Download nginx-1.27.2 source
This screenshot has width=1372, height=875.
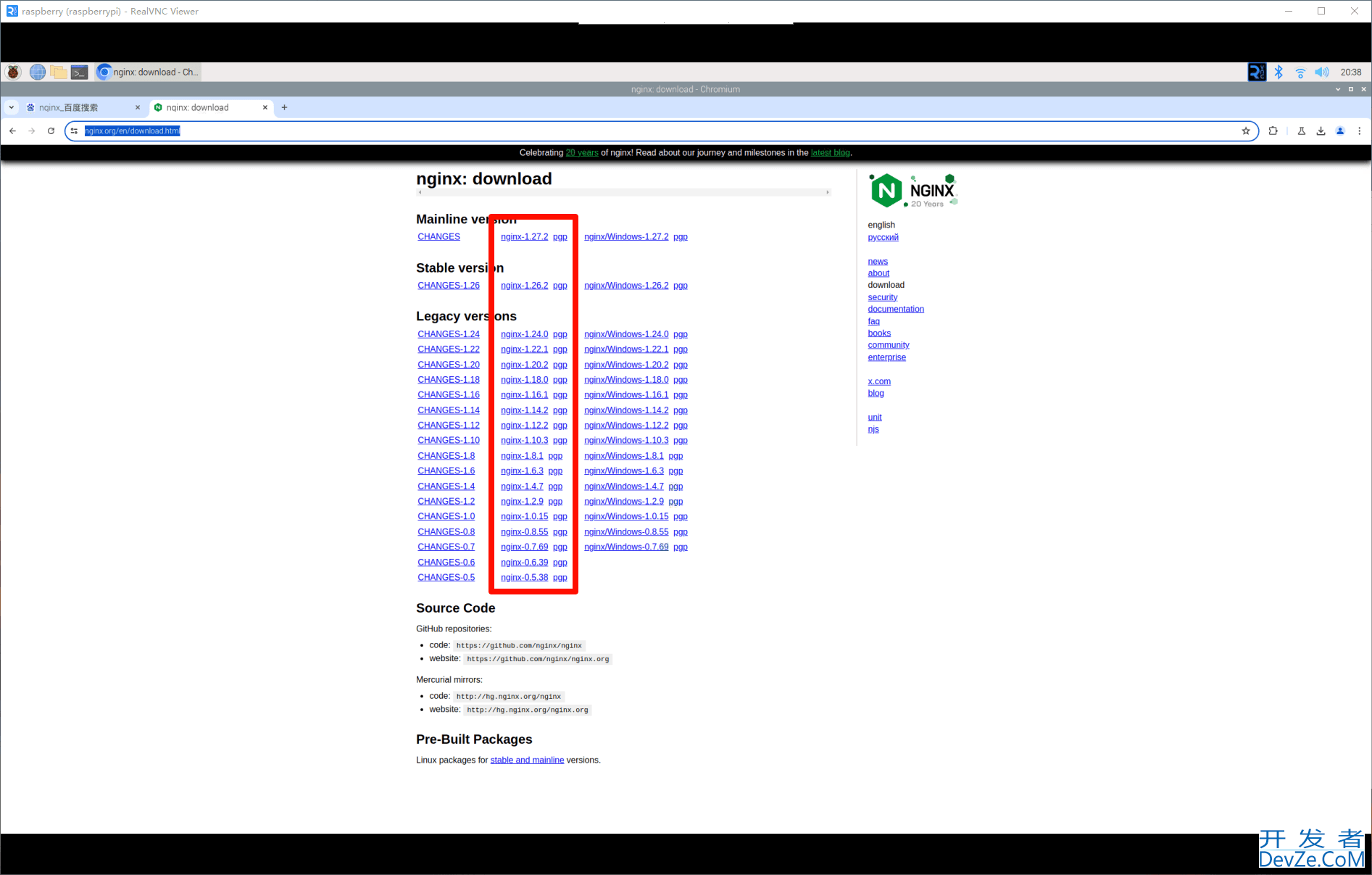[524, 237]
